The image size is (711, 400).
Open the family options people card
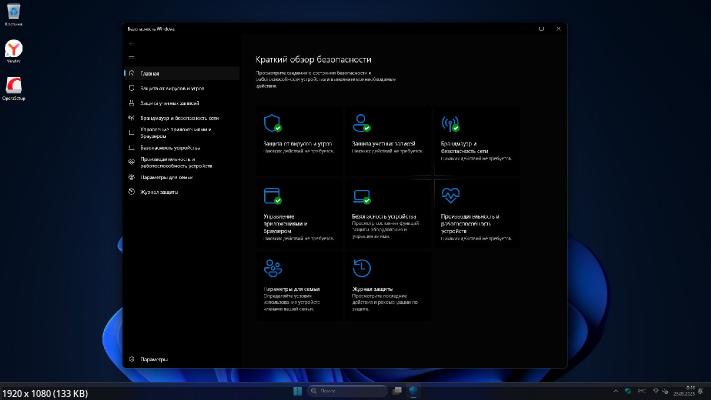(299, 286)
